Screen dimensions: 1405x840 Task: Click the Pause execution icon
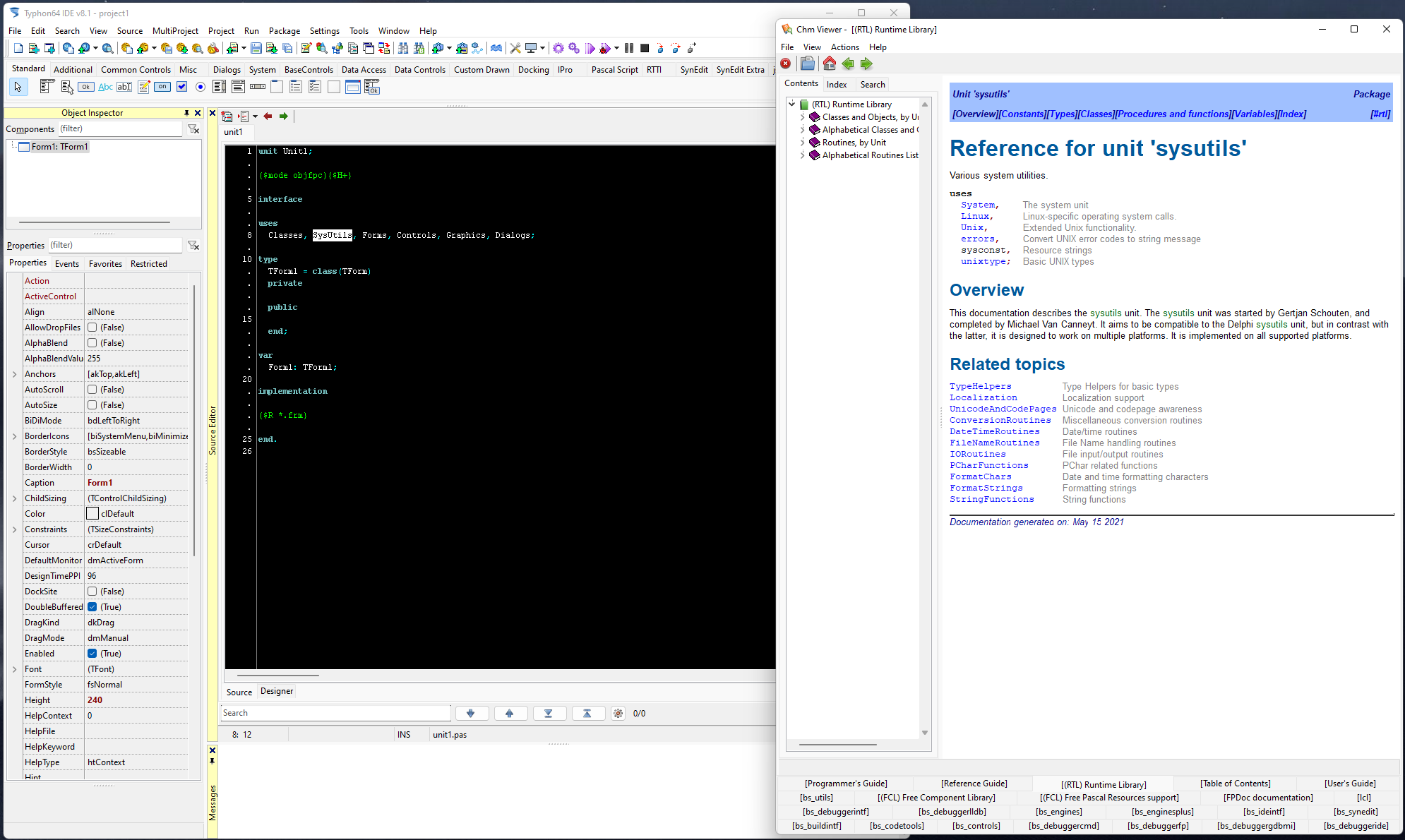pos(629,48)
